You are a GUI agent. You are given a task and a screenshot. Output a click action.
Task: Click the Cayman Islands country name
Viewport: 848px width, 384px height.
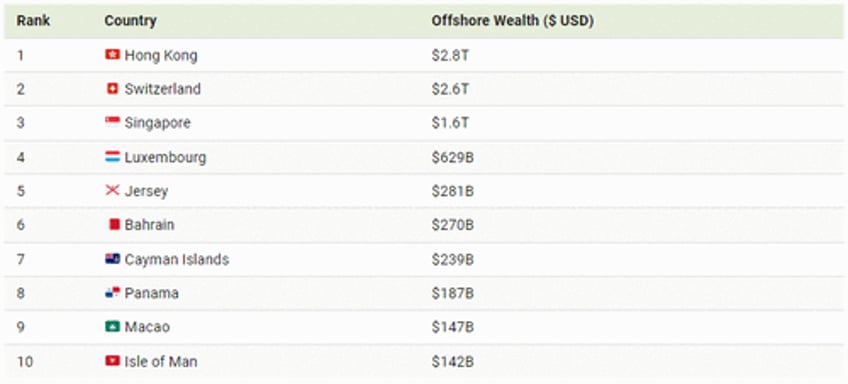coord(177,260)
